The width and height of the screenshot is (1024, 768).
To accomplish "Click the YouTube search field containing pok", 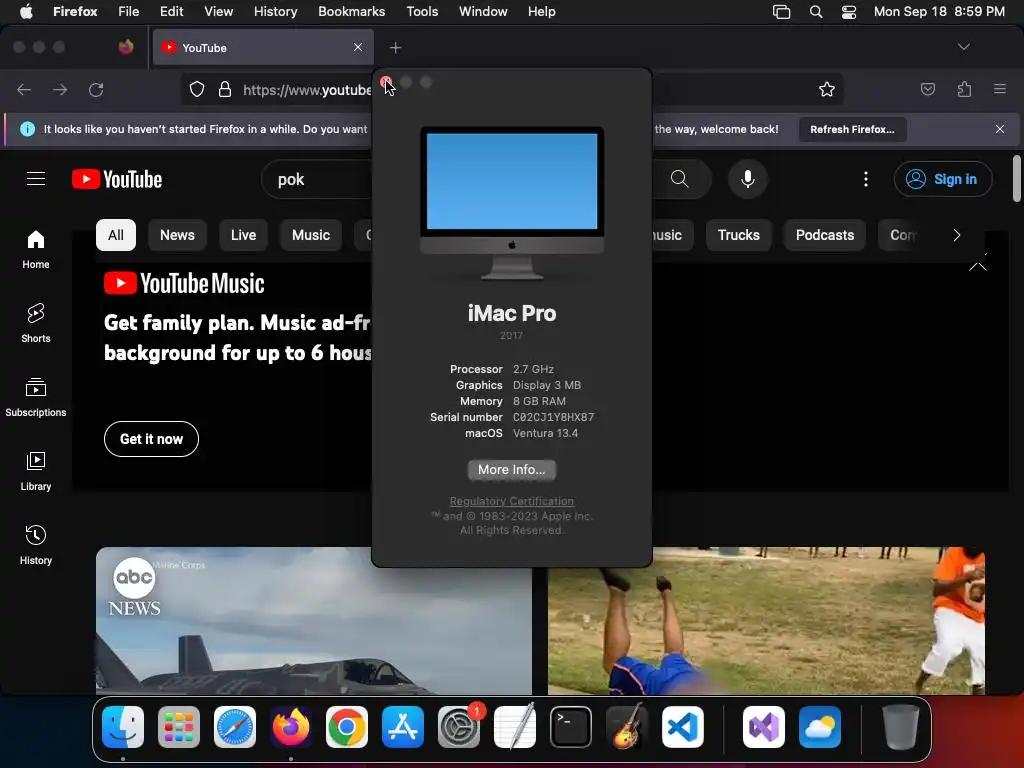I will [317, 179].
